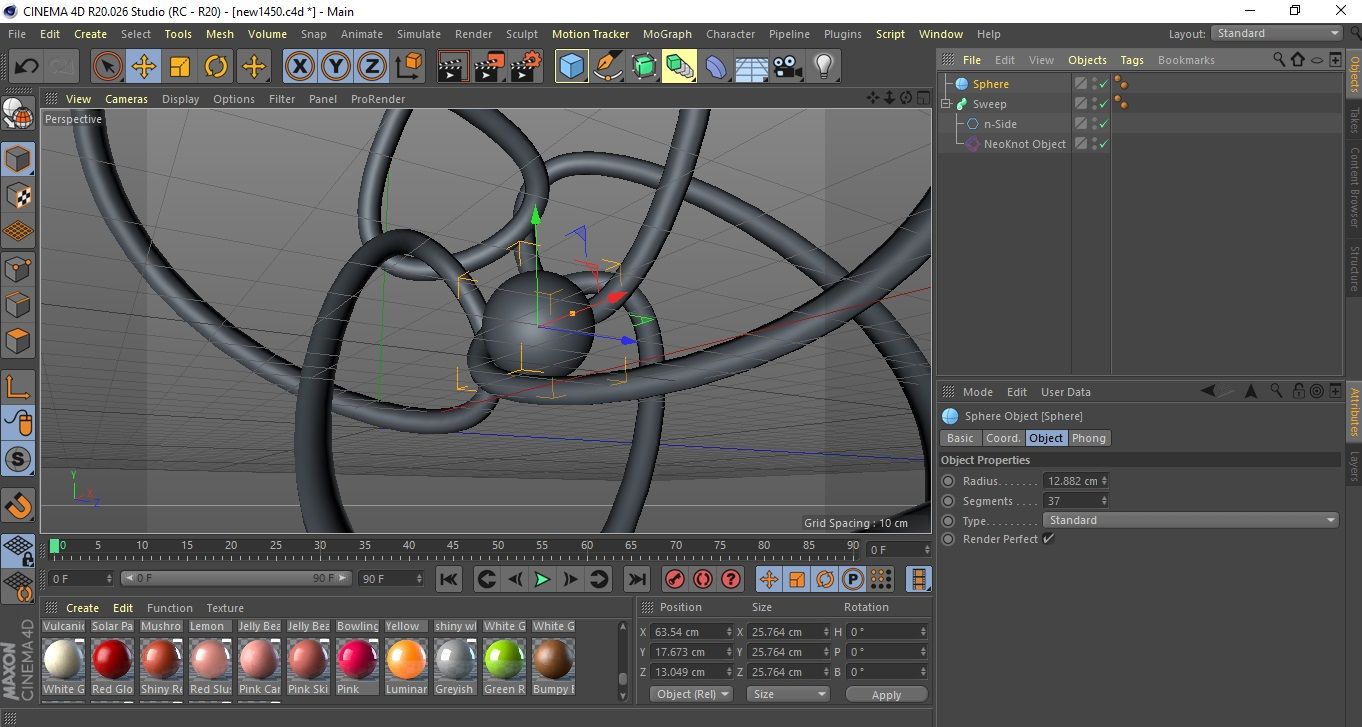
Task: Select the Luminar orange material swatch
Action: [x=406, y=659]
